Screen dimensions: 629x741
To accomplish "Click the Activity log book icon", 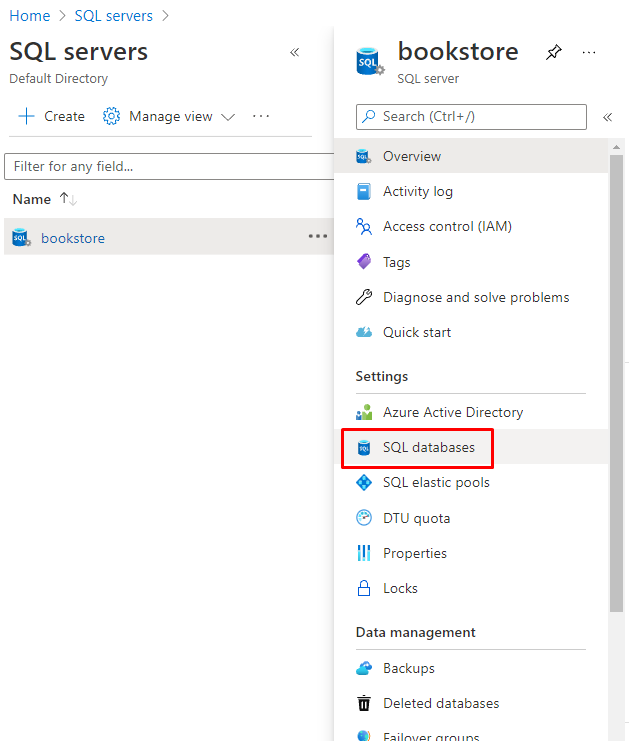I will coord(363,191).
